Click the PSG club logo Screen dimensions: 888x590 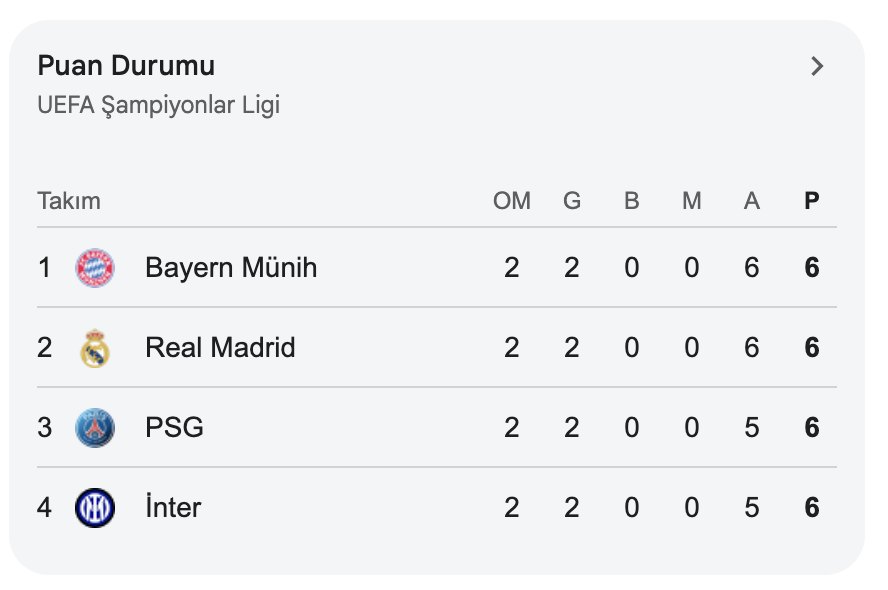(x=95, y=428)
